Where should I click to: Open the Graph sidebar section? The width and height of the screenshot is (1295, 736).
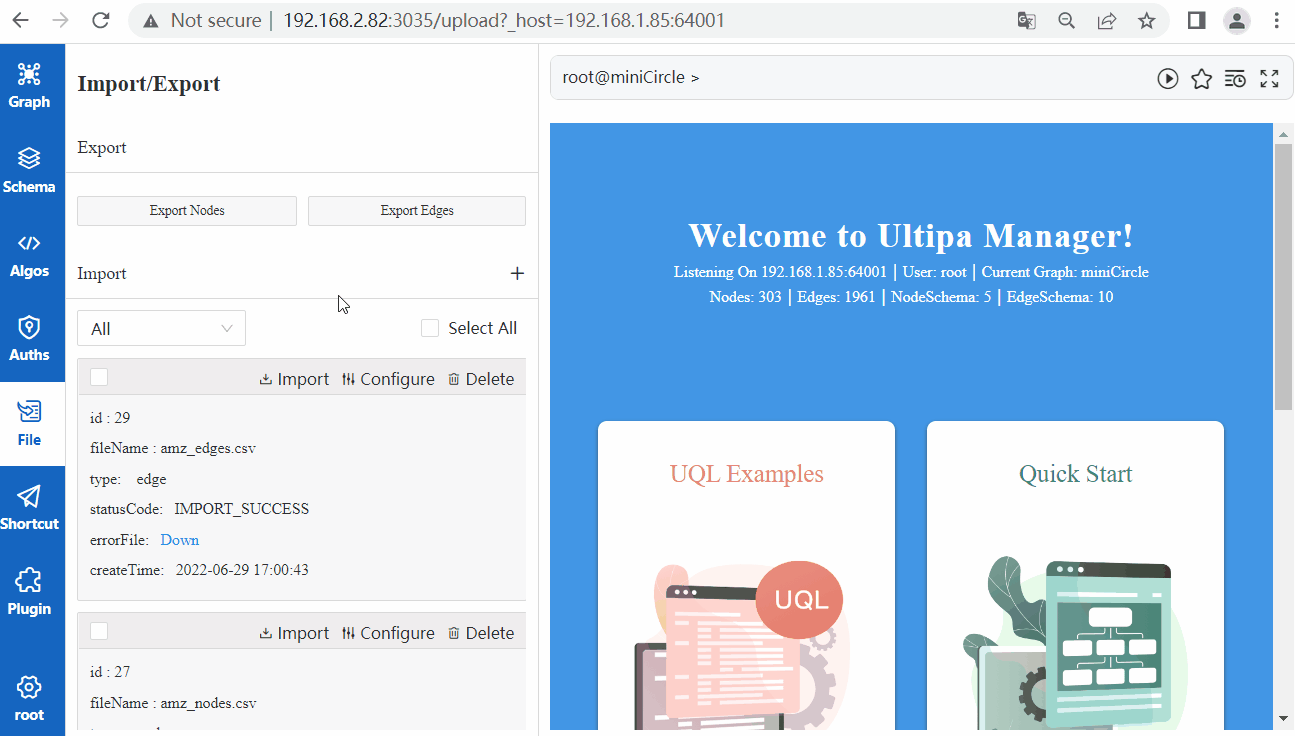click(x=29, y=85)
